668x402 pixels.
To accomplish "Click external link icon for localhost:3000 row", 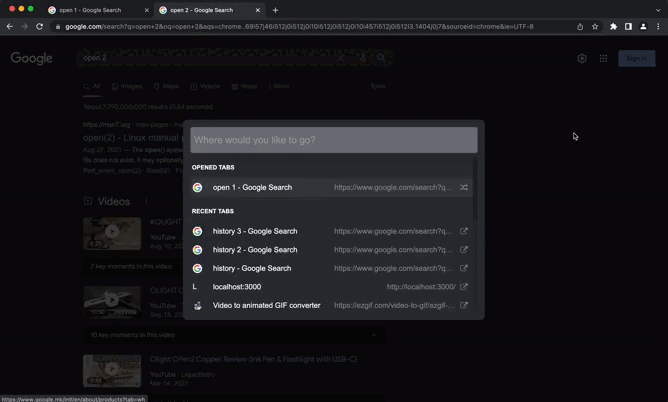I will click(464, 287).
